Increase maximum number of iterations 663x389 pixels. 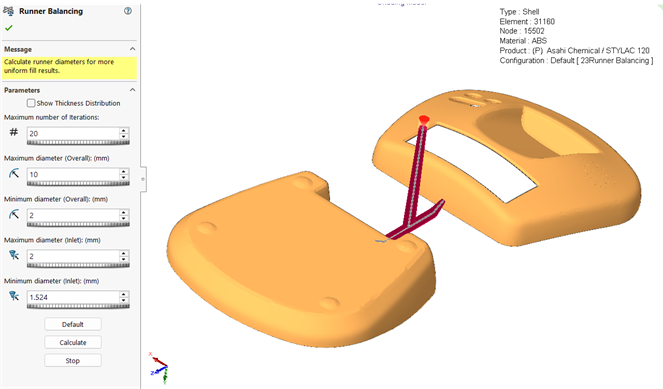click(123, 131)
